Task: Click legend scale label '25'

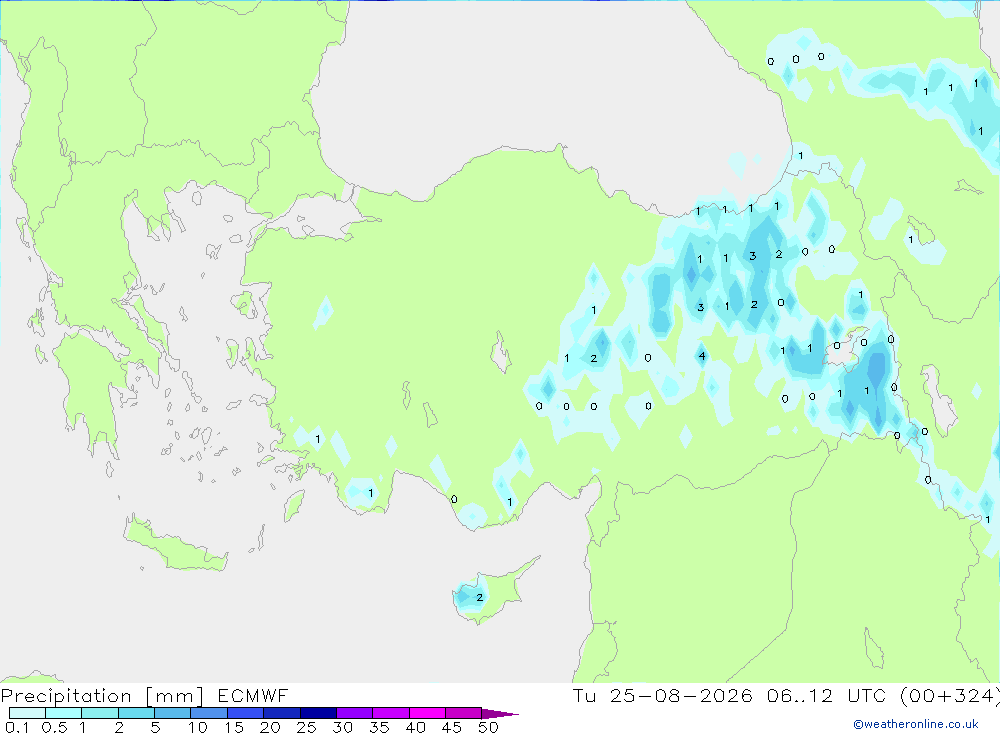Action: [x=306, y=727]
